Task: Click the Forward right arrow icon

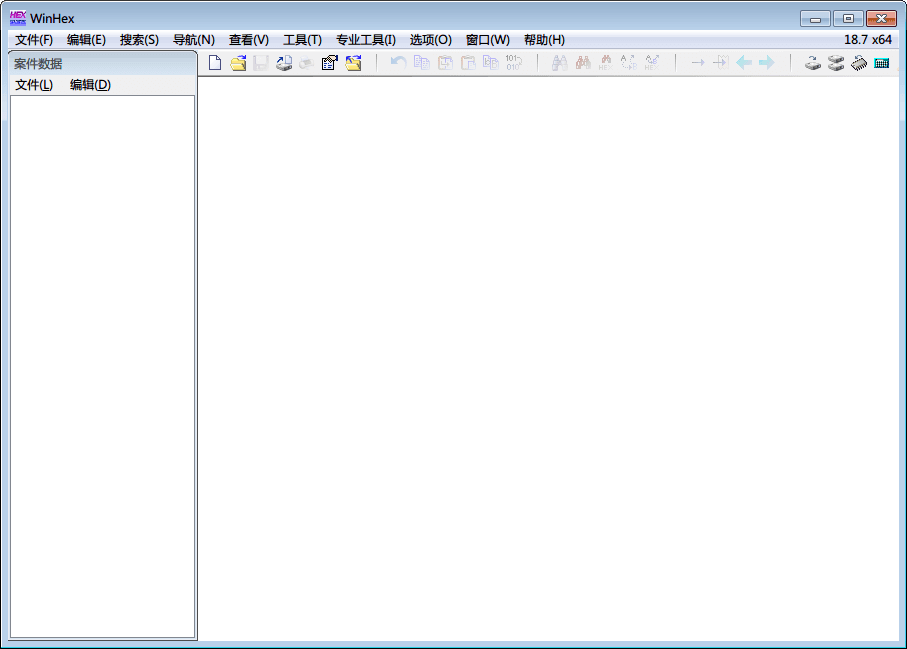Action: point(766,62)
